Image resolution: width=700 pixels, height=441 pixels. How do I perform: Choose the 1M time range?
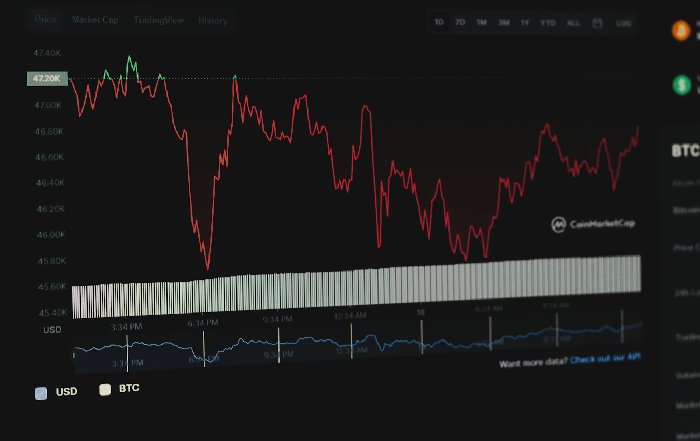tap(481, 22)
